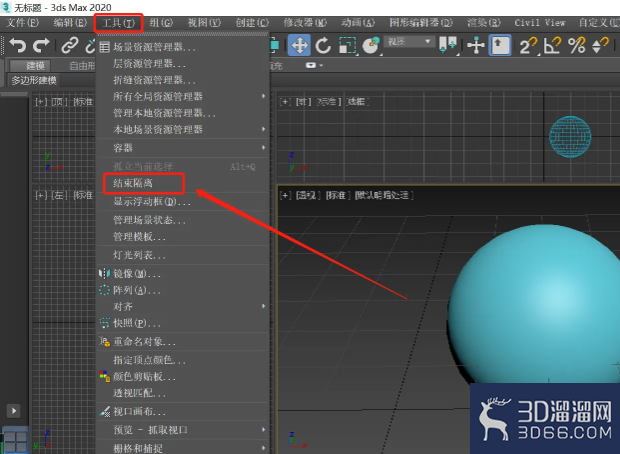Open the 修改器(M) menu
Image resolution: width=620 pixels, height=454 pixels.
[305, 23]
